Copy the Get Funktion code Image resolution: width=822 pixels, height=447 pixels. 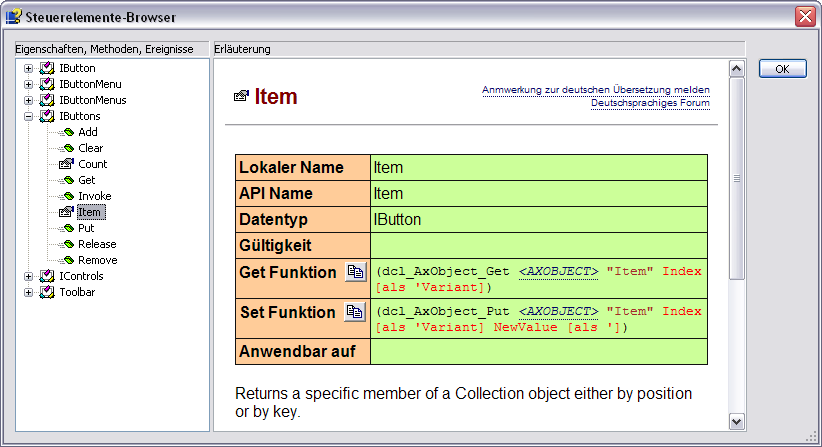(355, 272)
